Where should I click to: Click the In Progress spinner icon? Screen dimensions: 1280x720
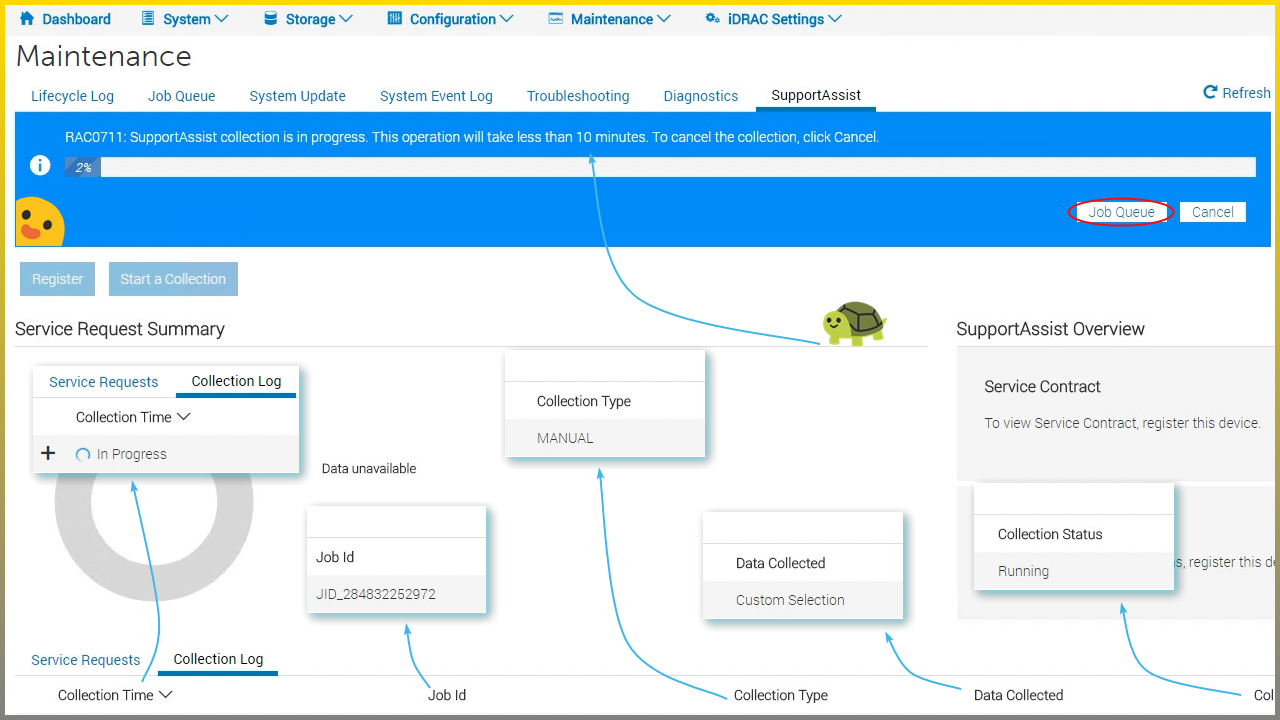[x=83, y=454]
